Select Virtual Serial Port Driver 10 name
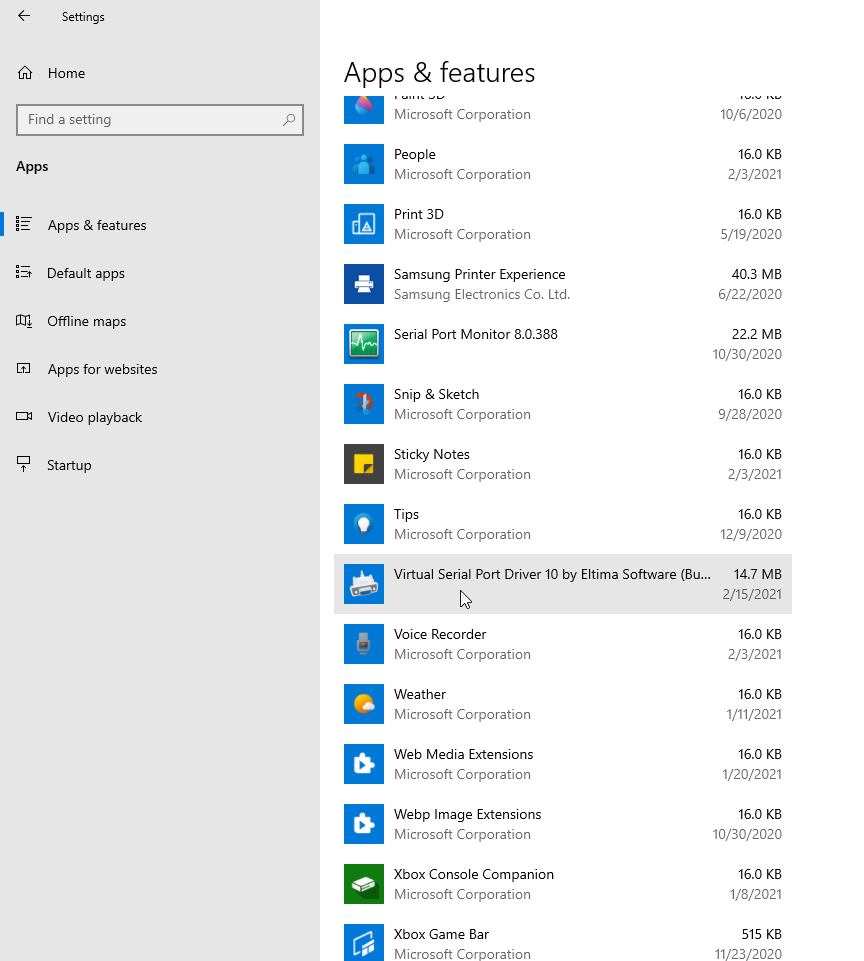 tap(552, 574)
